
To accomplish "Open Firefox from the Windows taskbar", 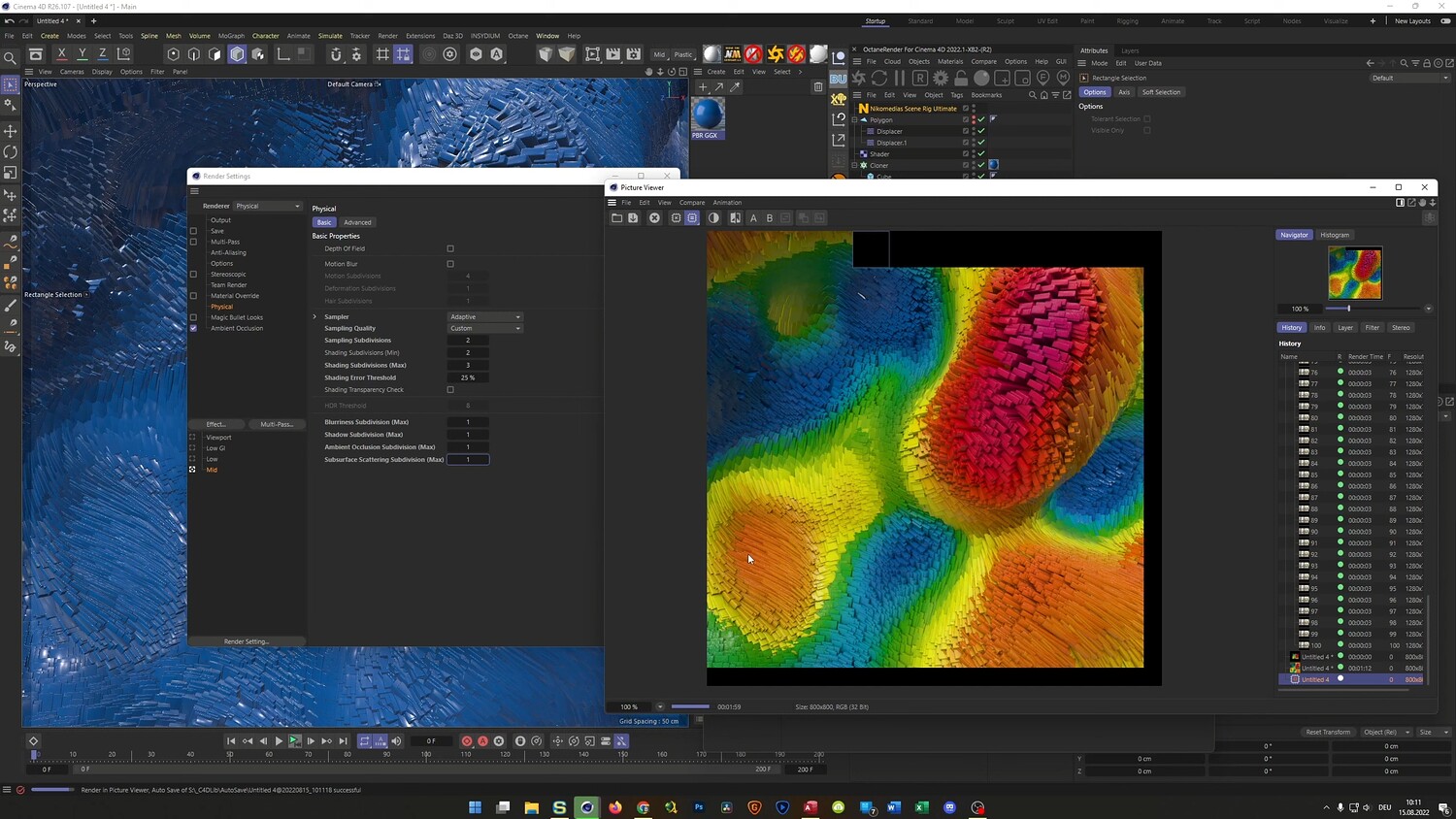I will click(x=615, y=807).
